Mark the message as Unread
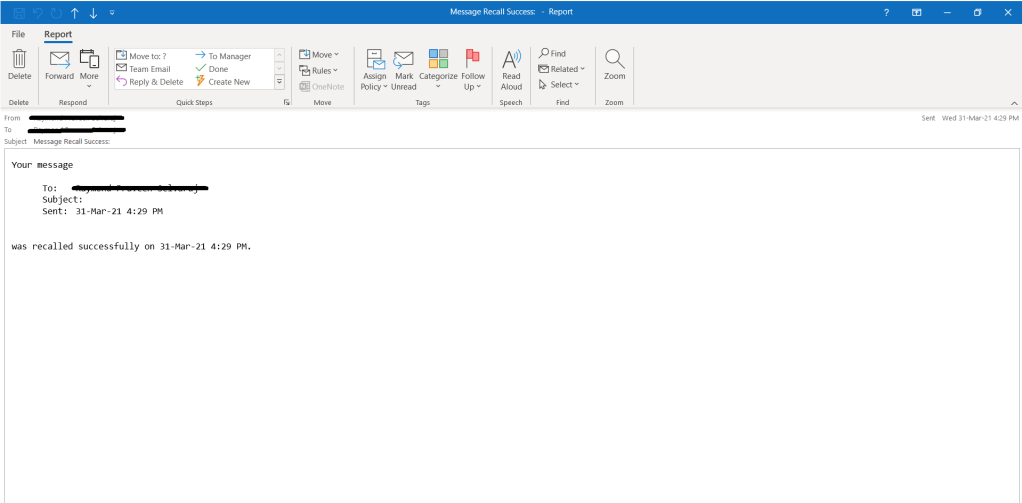The height and width of the screenshot is (503, 1022). 403,69
